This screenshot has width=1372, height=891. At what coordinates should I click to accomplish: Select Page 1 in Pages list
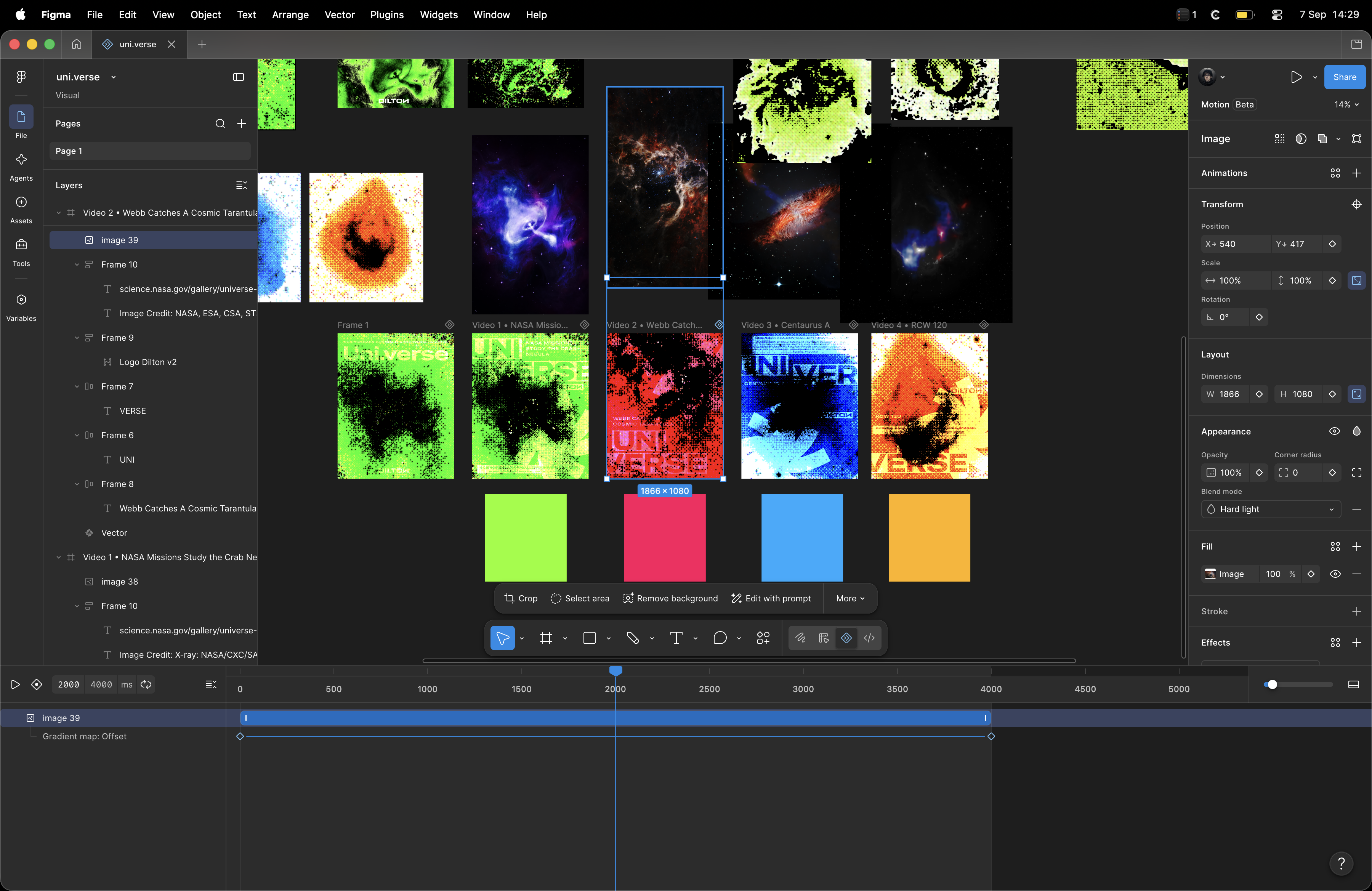(x=150, y=151)
